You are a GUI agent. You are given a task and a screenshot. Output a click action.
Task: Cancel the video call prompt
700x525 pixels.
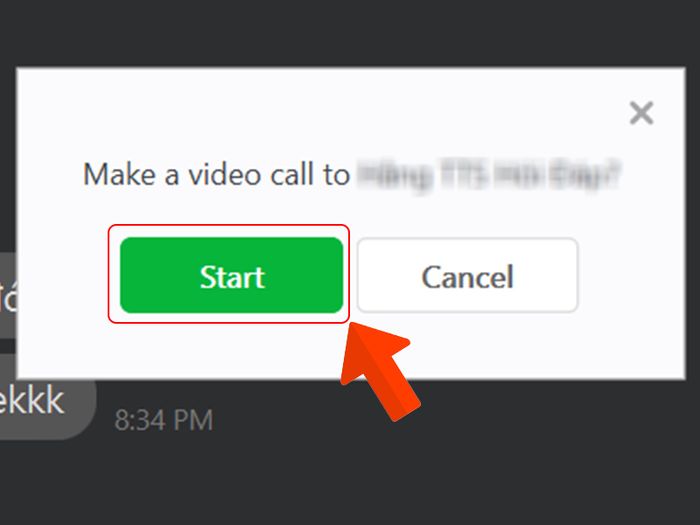pyautogui.click(x=467, y=275)
